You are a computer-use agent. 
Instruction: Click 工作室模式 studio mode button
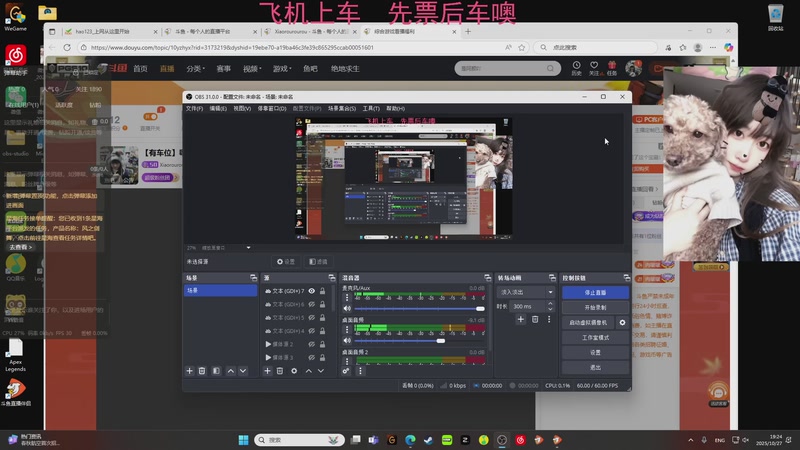pyautogui.click(x=595, y=337)
